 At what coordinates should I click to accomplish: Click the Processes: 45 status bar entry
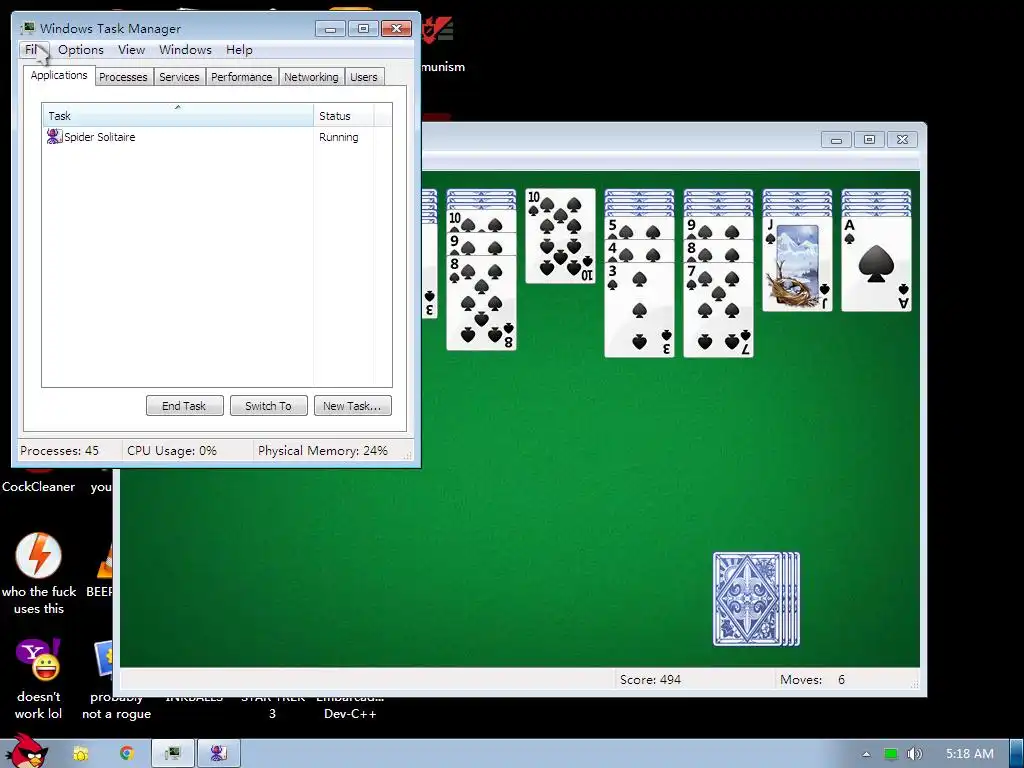(59, 451)
